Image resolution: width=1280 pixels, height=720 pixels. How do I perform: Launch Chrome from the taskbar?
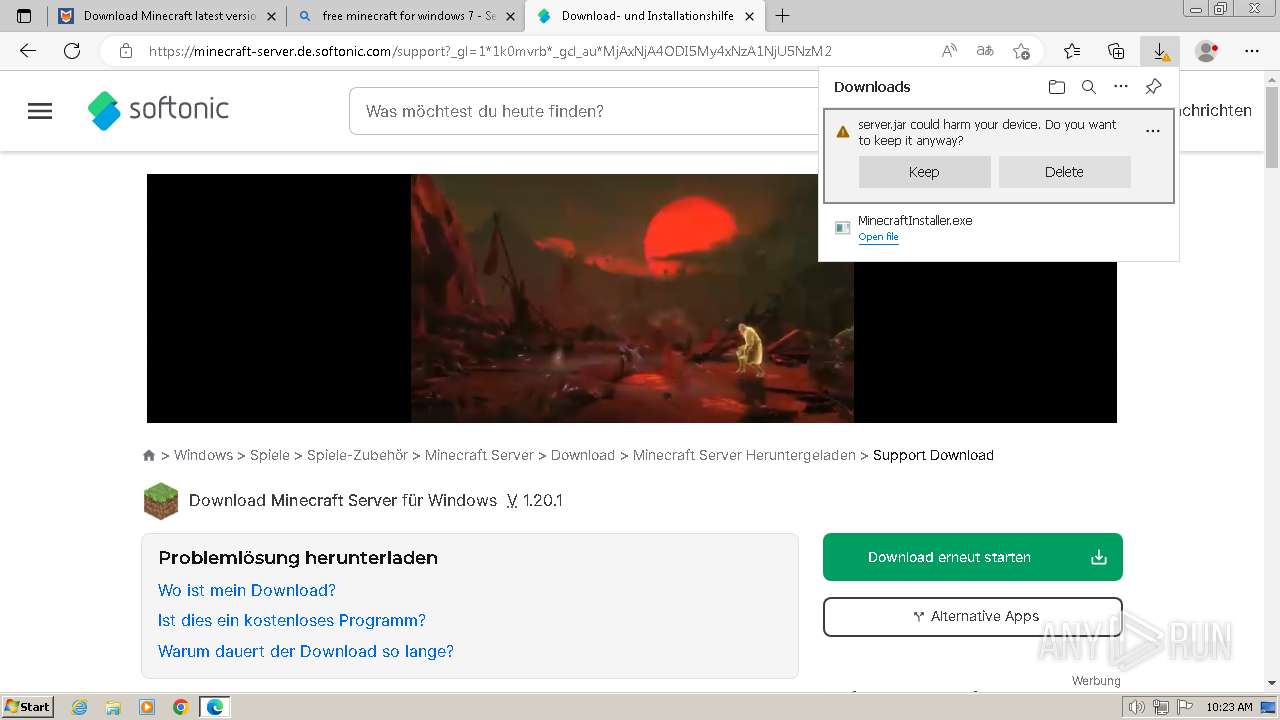click(x=180, y=707)
